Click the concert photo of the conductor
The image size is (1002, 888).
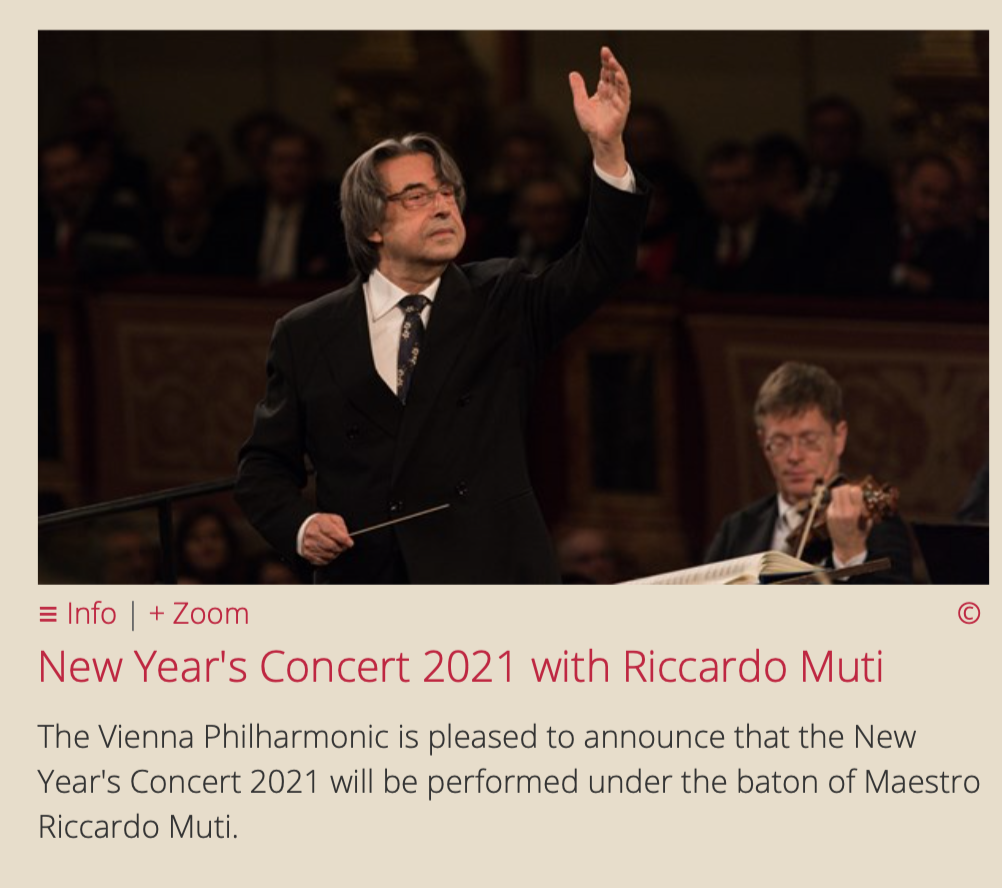click(513, 307)
